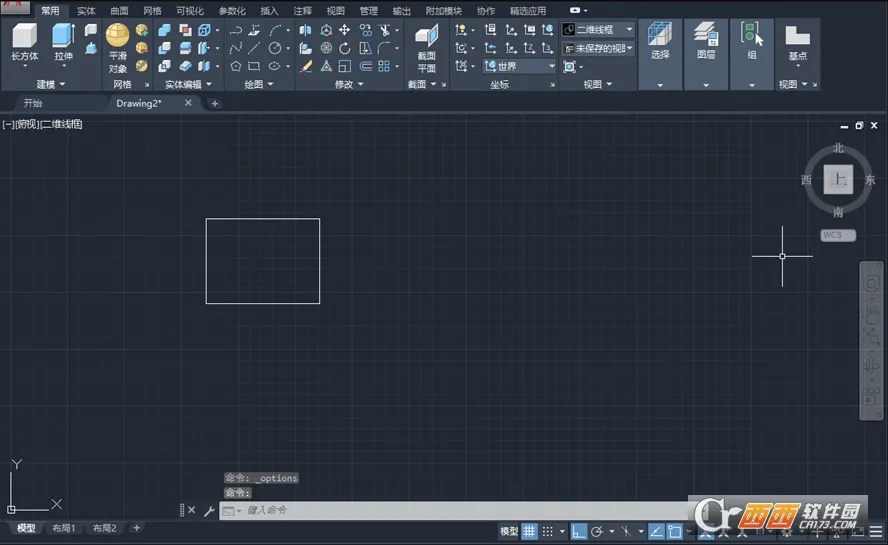Toggle the 模型 model space button in status bar
This screenshot has height=545, width=888.
coord(509,531)
